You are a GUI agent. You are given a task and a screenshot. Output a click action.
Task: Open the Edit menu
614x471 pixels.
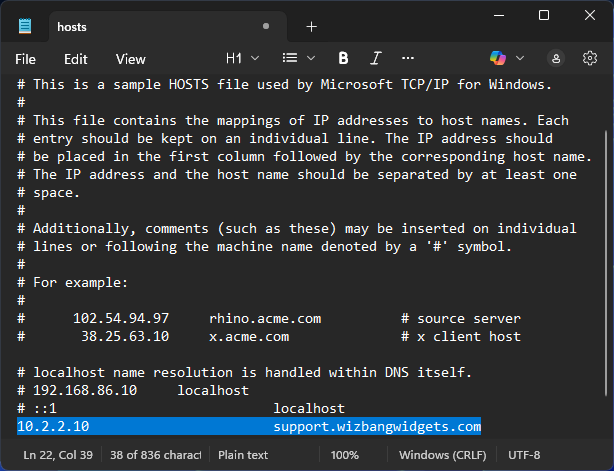coord(76,59)
